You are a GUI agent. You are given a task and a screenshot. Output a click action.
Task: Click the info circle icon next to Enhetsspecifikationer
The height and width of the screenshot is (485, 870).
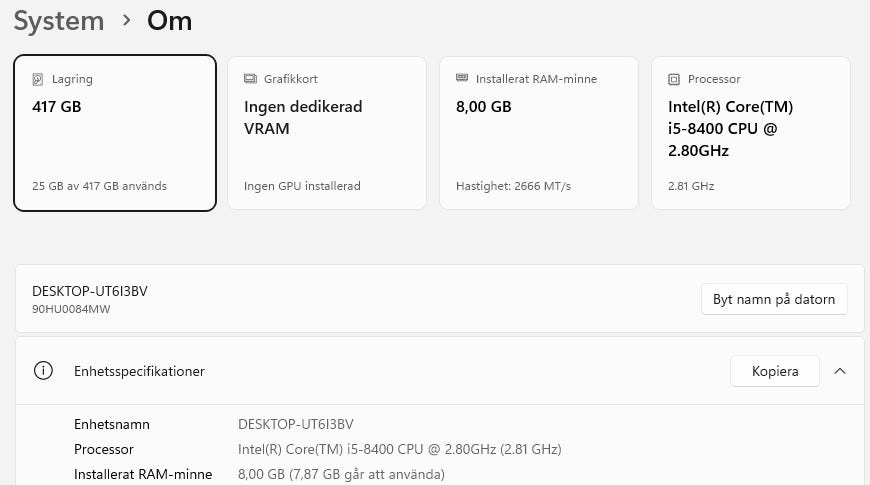coord(43,371)
